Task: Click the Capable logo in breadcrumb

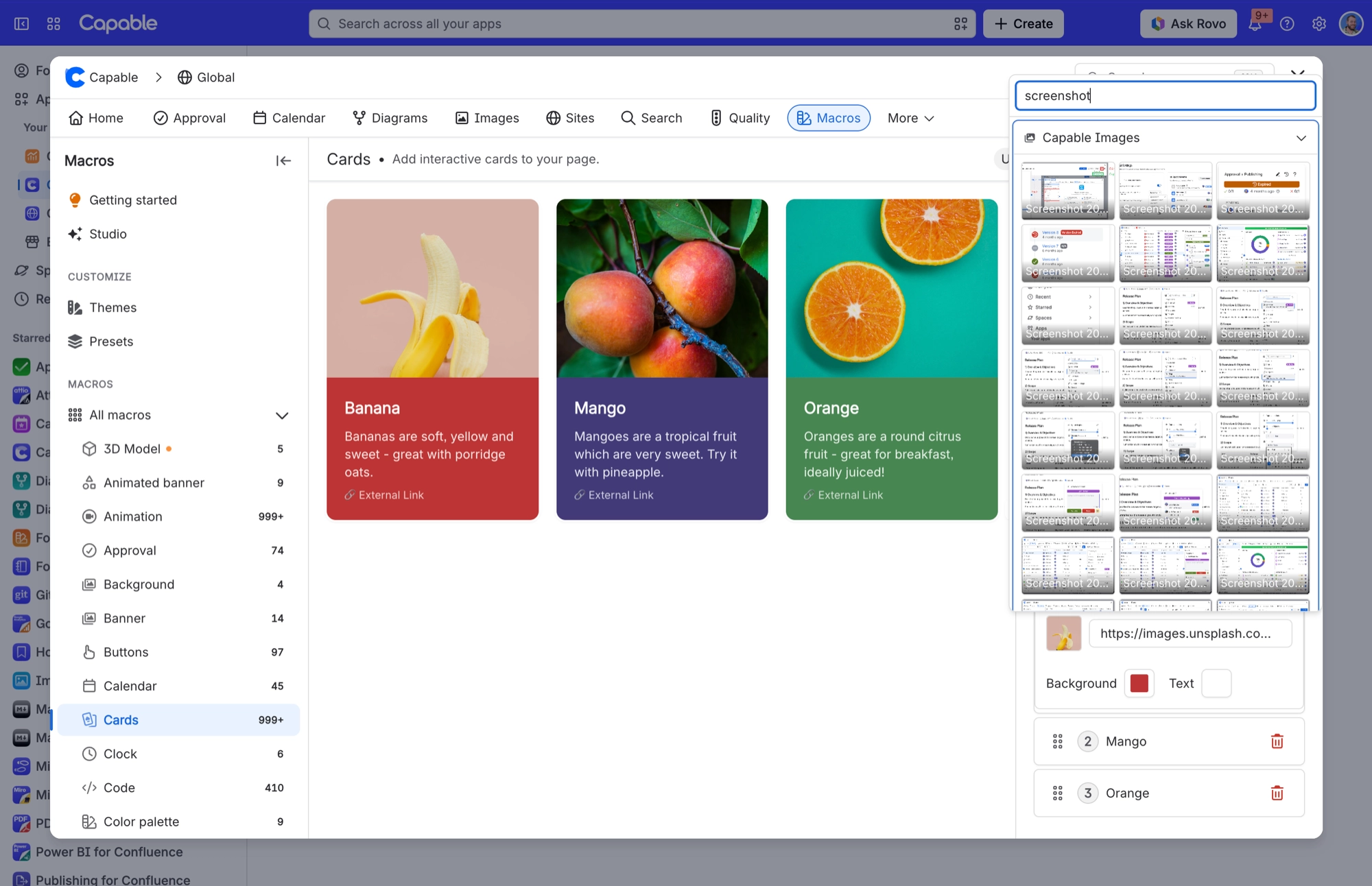Action: [x=75, y=77]
